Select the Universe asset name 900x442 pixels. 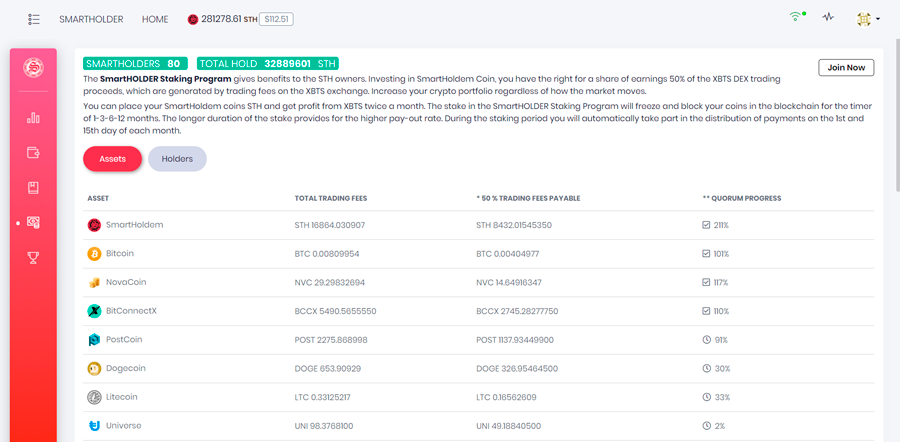coord(123,426)
